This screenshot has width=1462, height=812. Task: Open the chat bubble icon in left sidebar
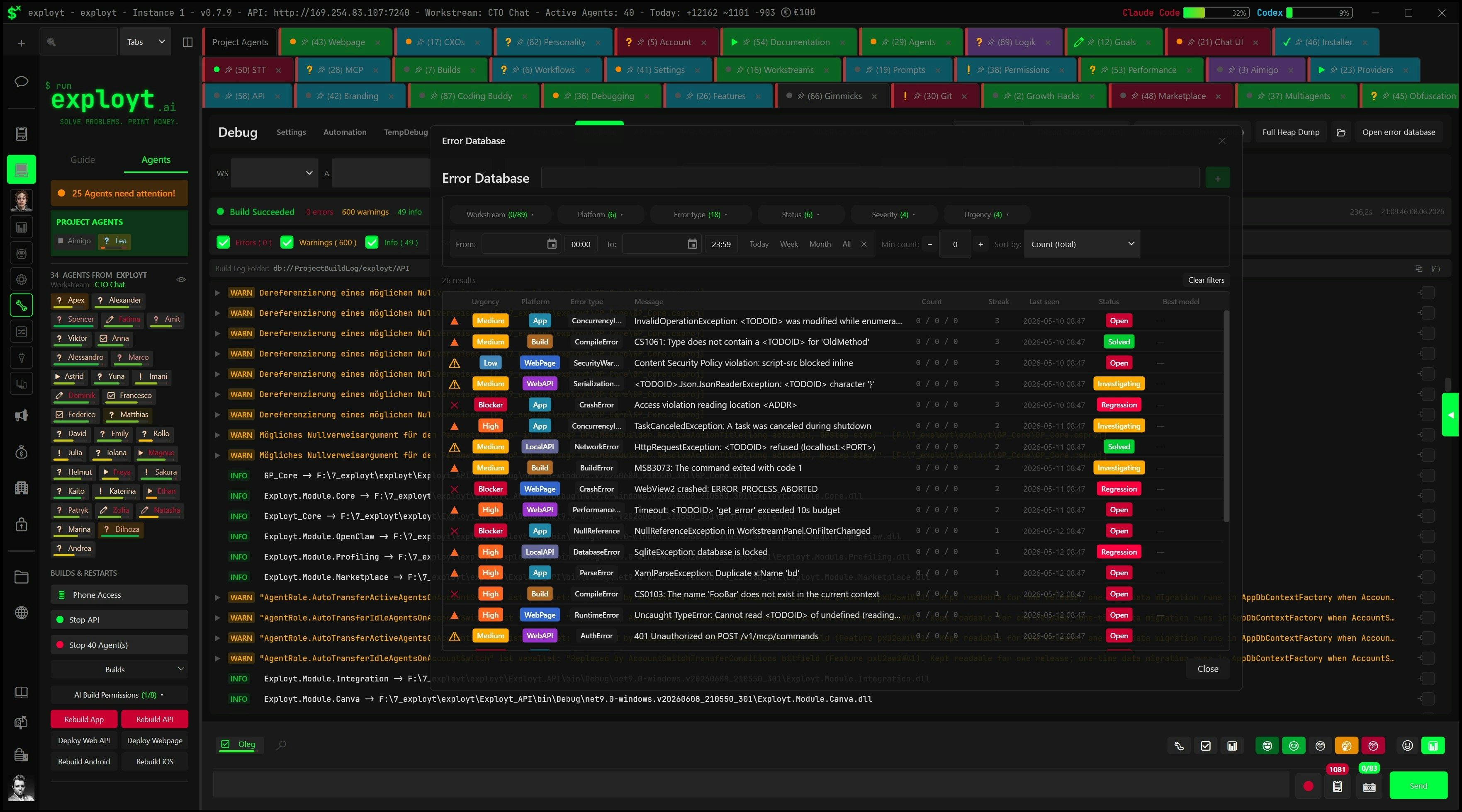(x=21, y=82)
